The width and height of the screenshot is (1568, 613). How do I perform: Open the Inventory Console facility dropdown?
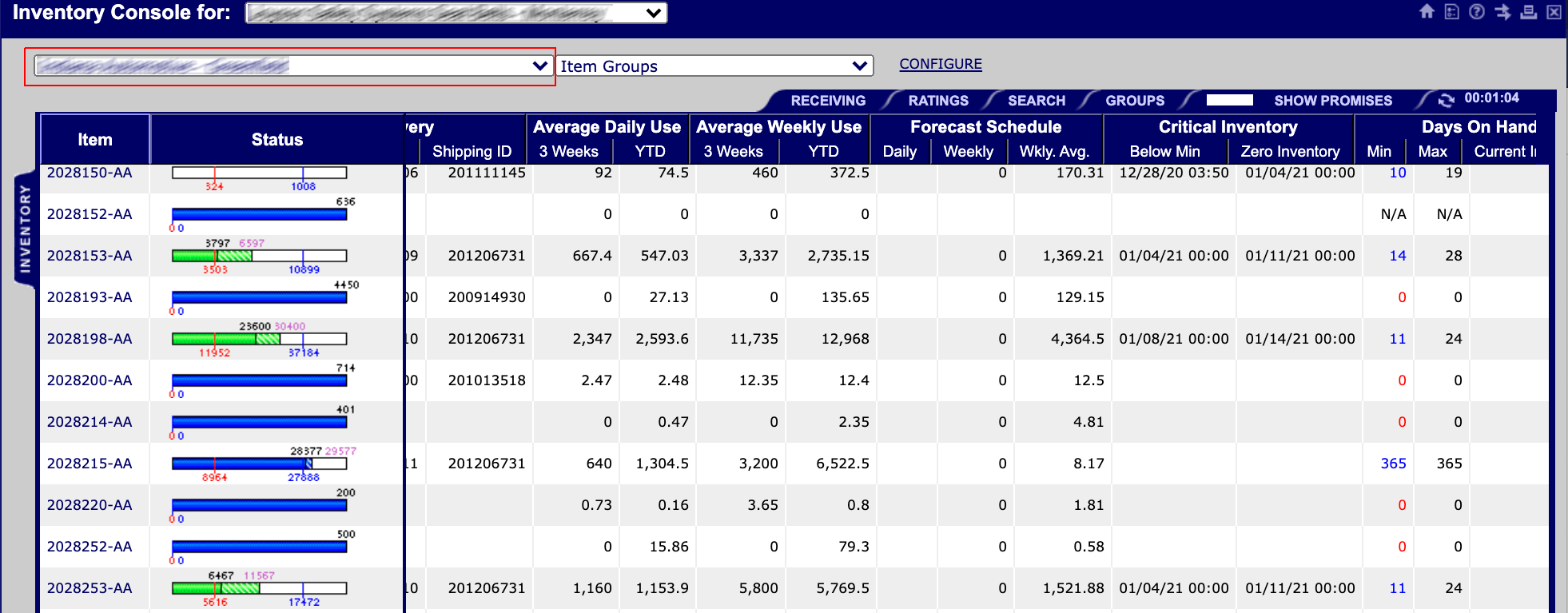[456, 13]
